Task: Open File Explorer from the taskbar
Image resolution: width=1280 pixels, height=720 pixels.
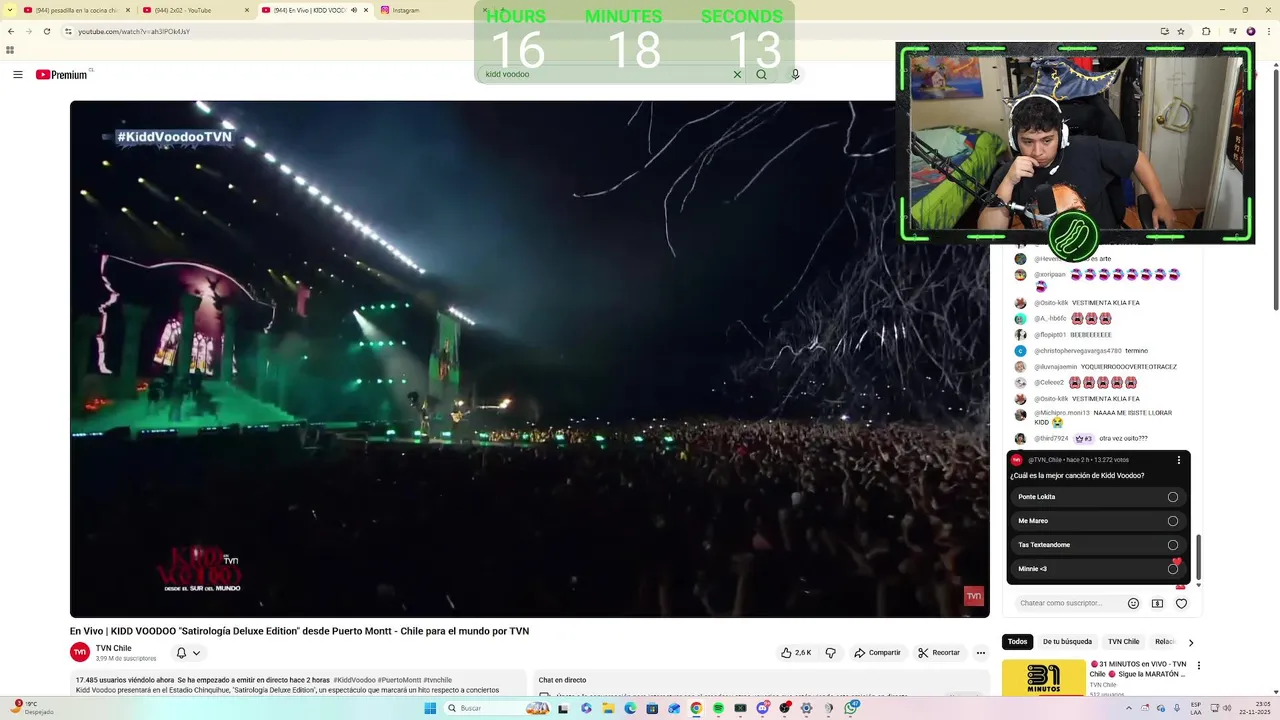Action: click(x=608, y=708)
